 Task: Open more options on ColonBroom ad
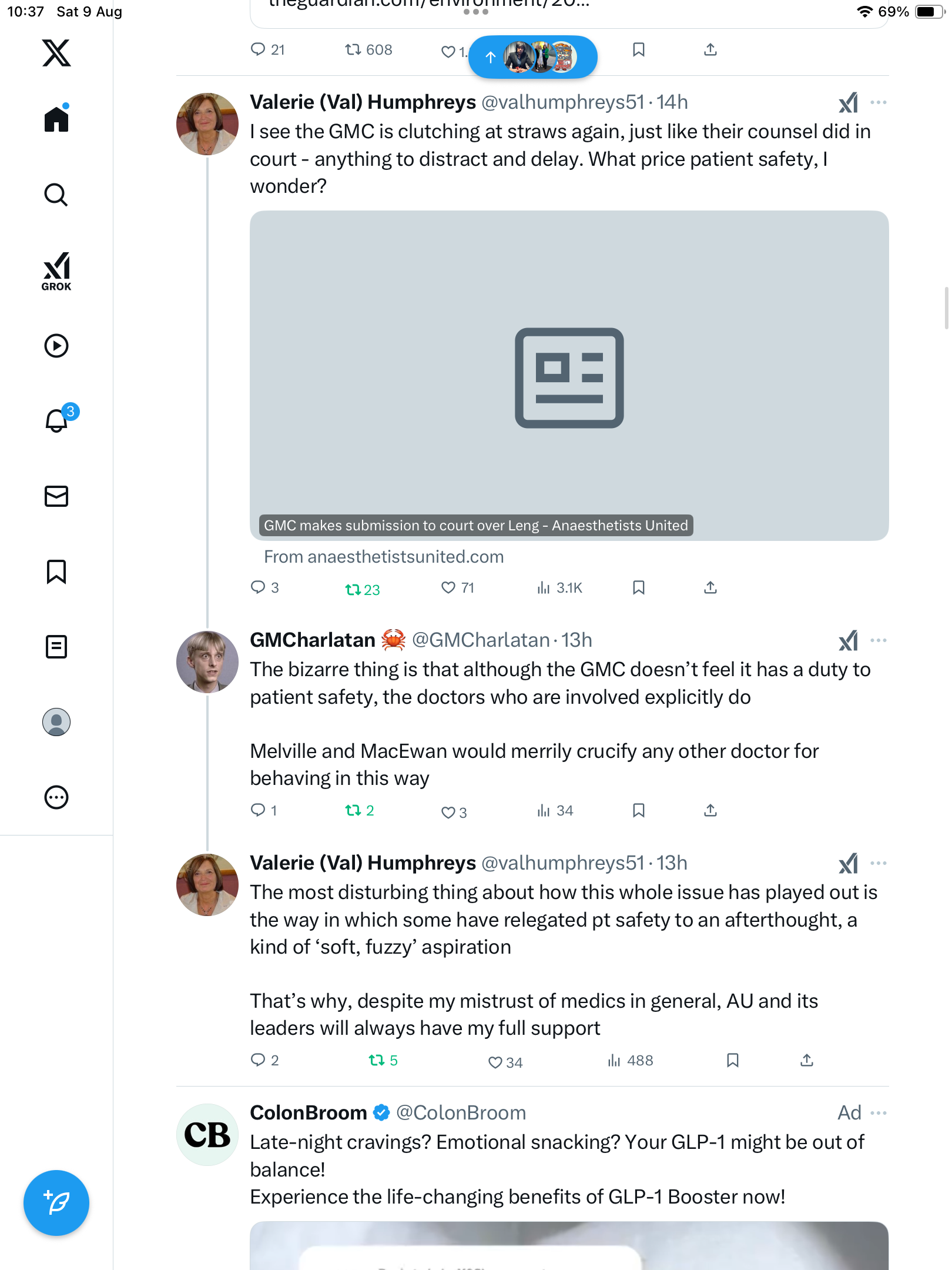tap(879, 1113)
